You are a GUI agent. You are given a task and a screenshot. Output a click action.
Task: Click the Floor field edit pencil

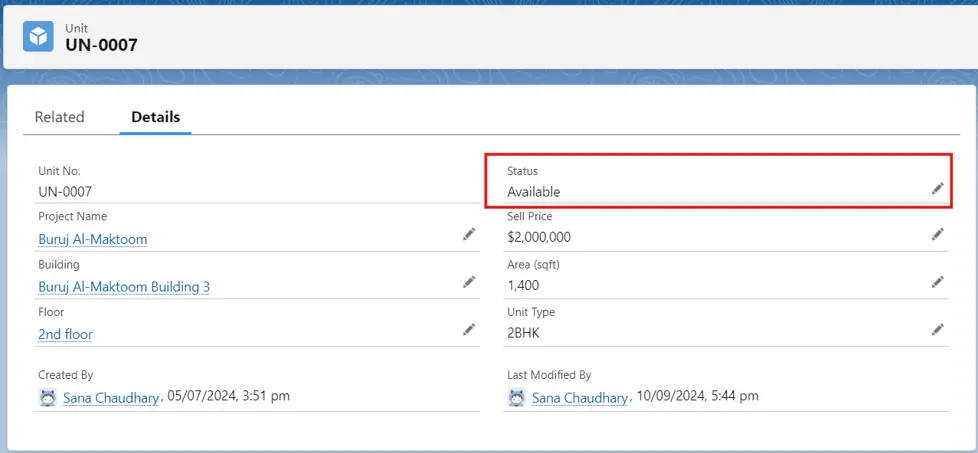(x=469, y=329)
